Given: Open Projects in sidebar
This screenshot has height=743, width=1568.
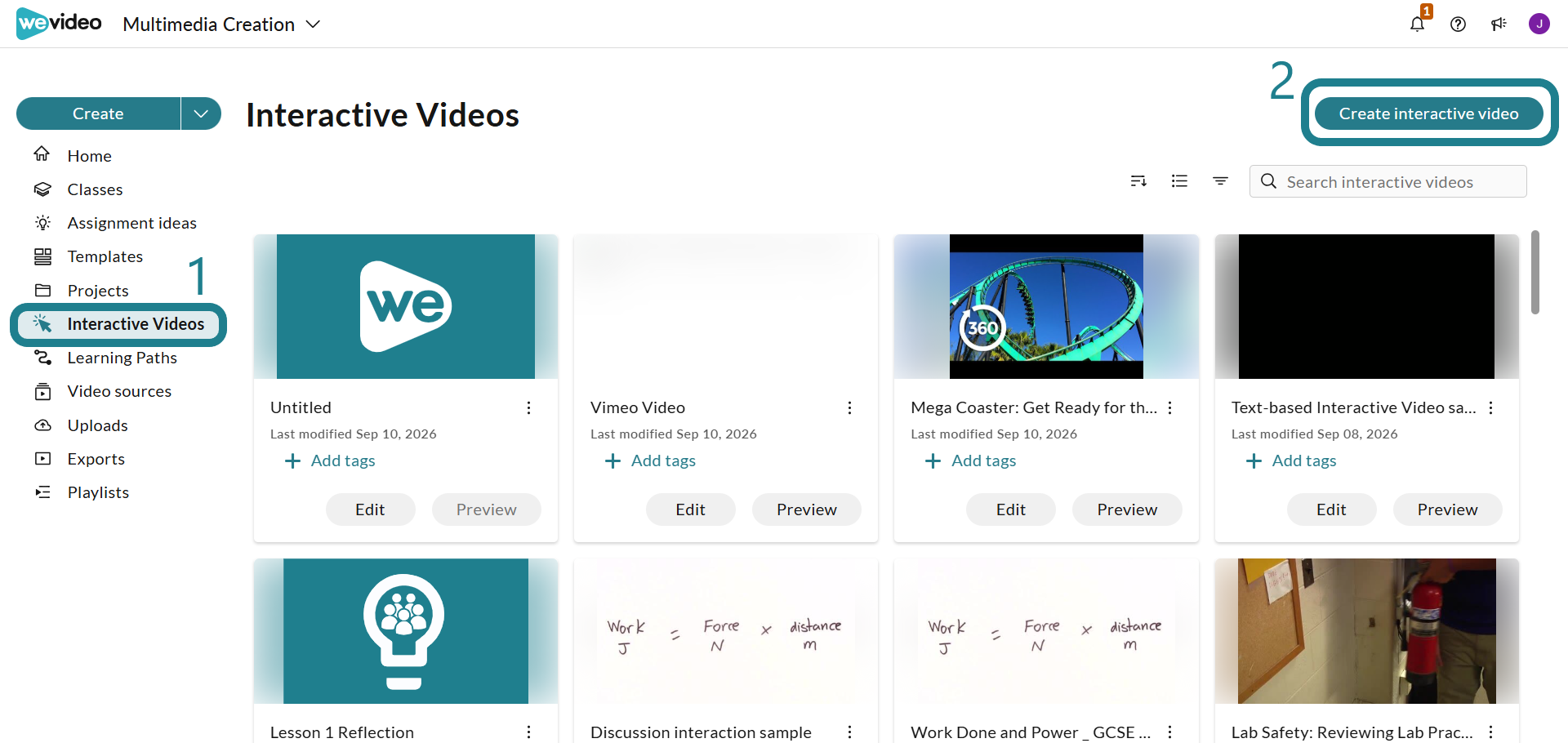Looking at the screenshot, I should (98, 291).
